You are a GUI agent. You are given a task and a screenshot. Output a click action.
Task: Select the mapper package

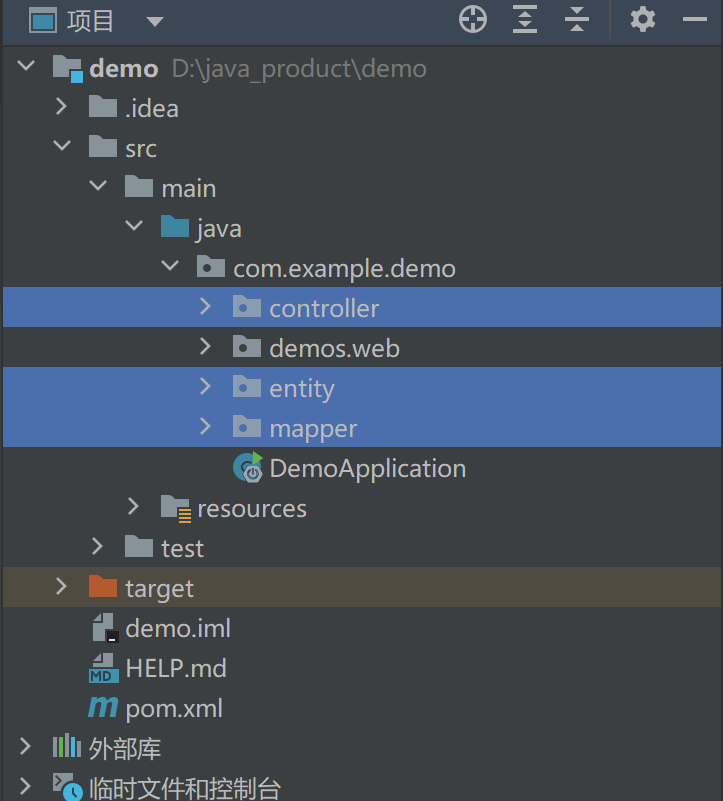312,427
